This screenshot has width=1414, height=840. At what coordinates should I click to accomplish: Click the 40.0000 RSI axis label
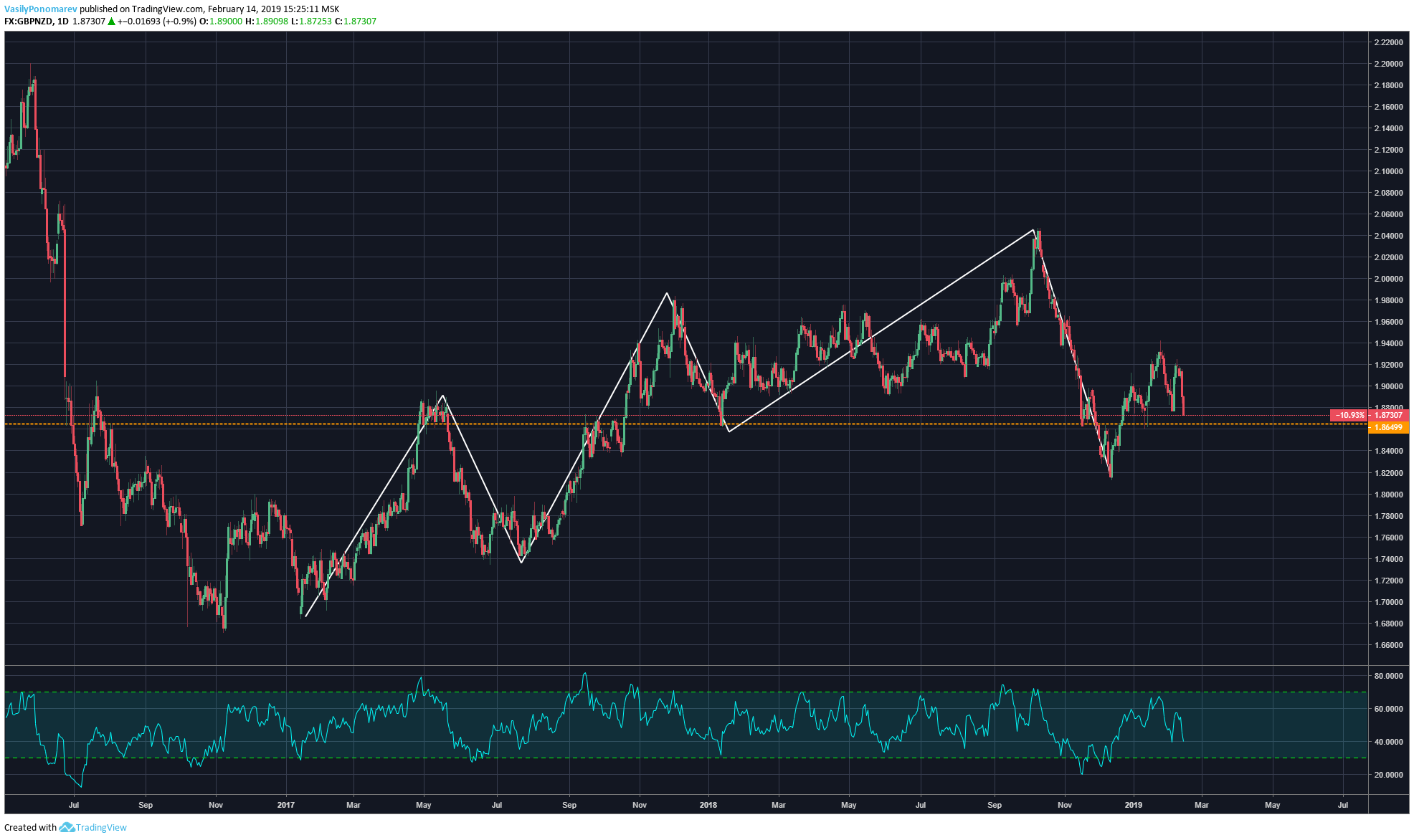(x=1388, y=742)
